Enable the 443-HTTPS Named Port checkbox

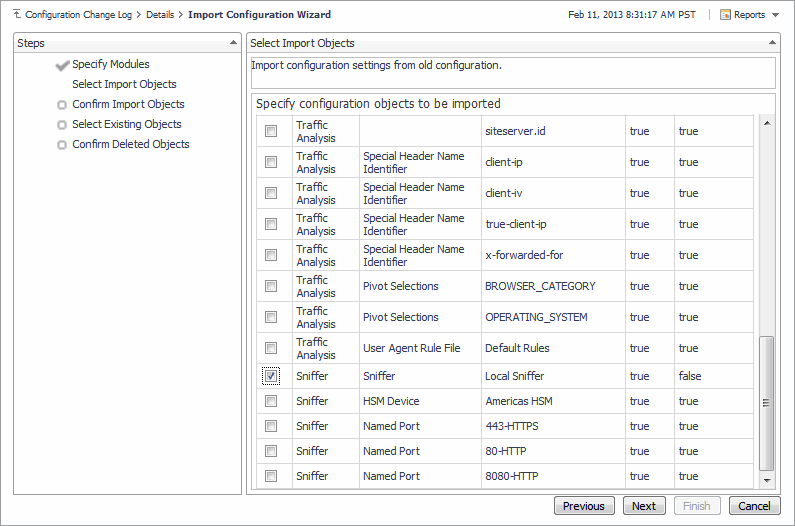pos(271,426)
